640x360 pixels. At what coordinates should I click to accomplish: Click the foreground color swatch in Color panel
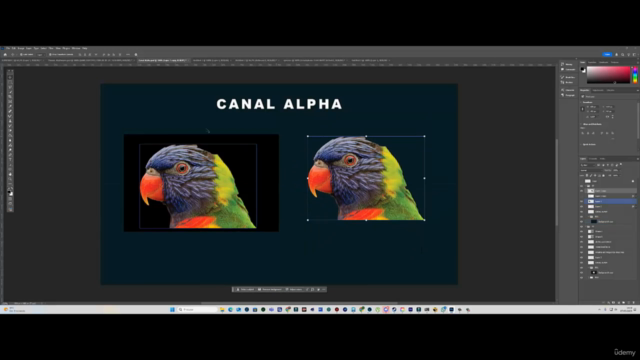pyautogui.click(x=582, y=69)
